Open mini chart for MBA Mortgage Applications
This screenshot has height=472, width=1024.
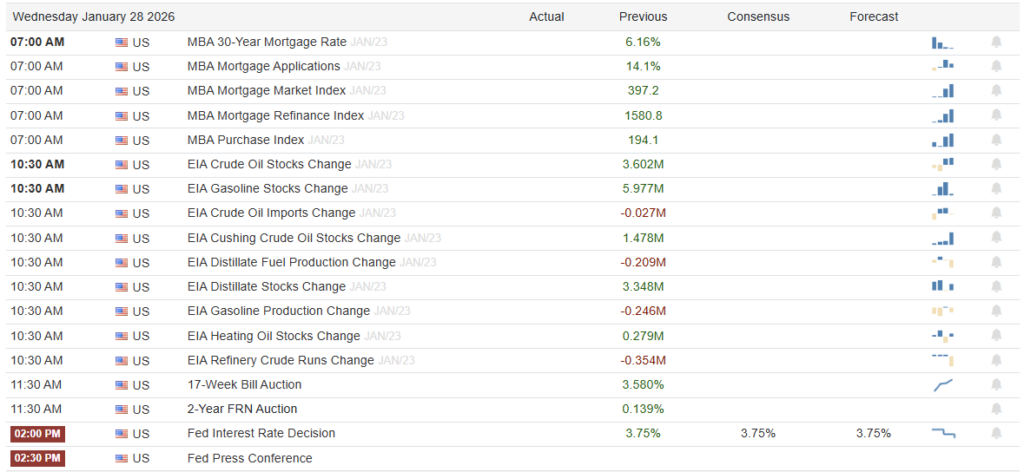click(x=943, y=66)
